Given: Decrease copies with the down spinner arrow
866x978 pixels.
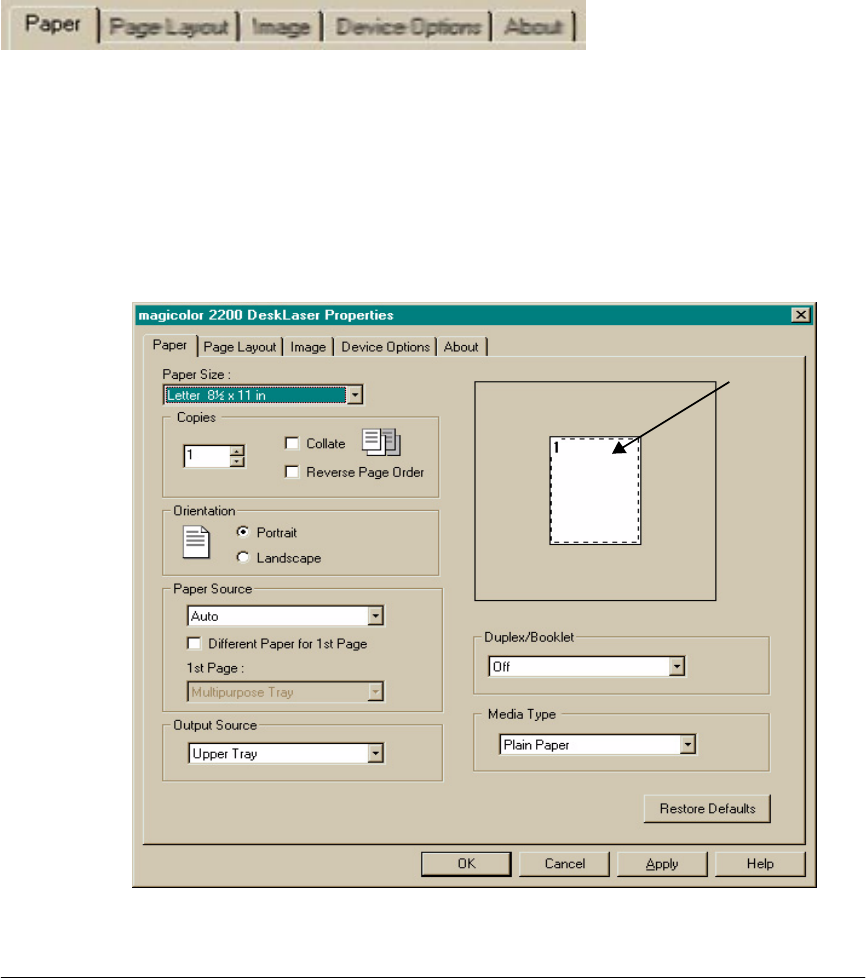Looking at the screenshot, I should (x=236, y=462).
